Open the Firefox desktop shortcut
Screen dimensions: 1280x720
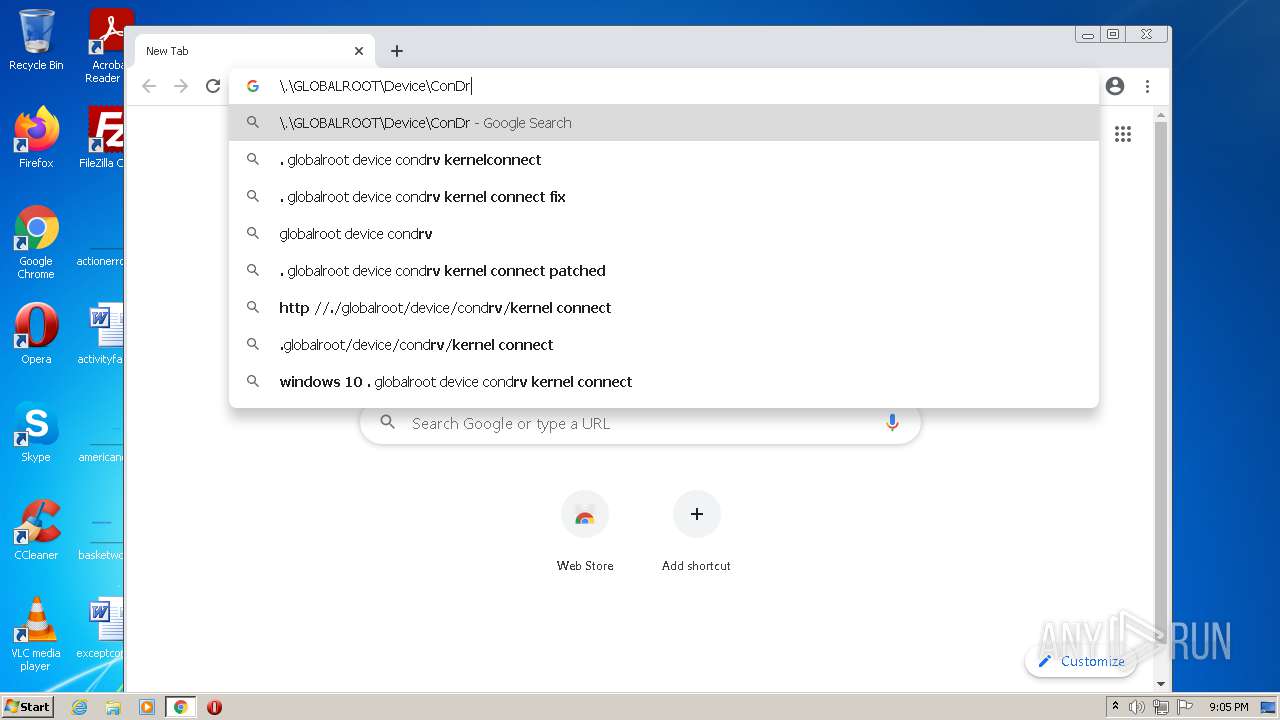click(36, 137)
